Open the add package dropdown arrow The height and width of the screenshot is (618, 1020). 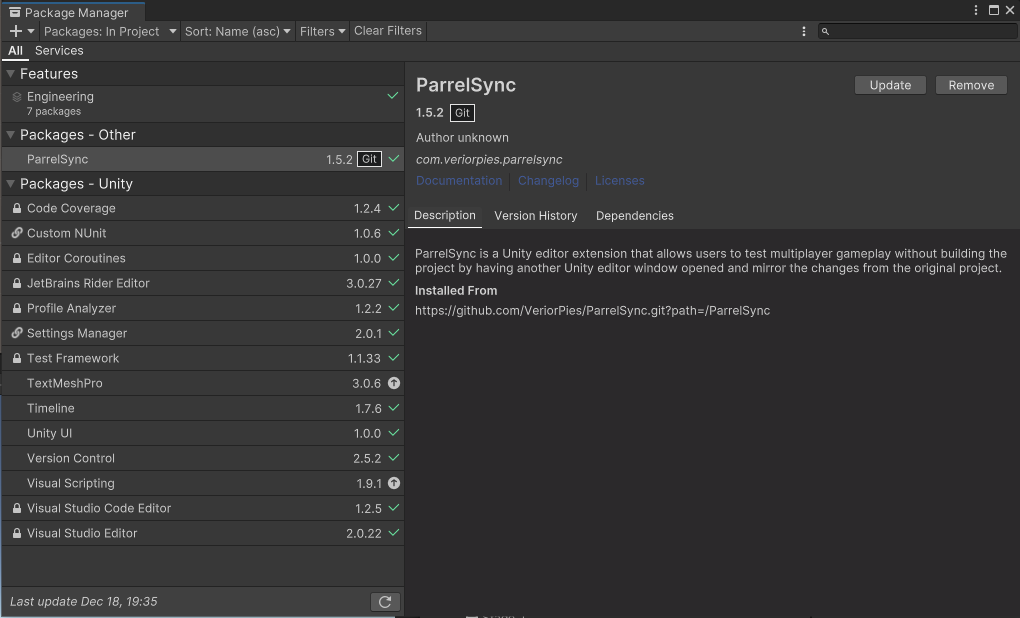click(x=31, y=31)
